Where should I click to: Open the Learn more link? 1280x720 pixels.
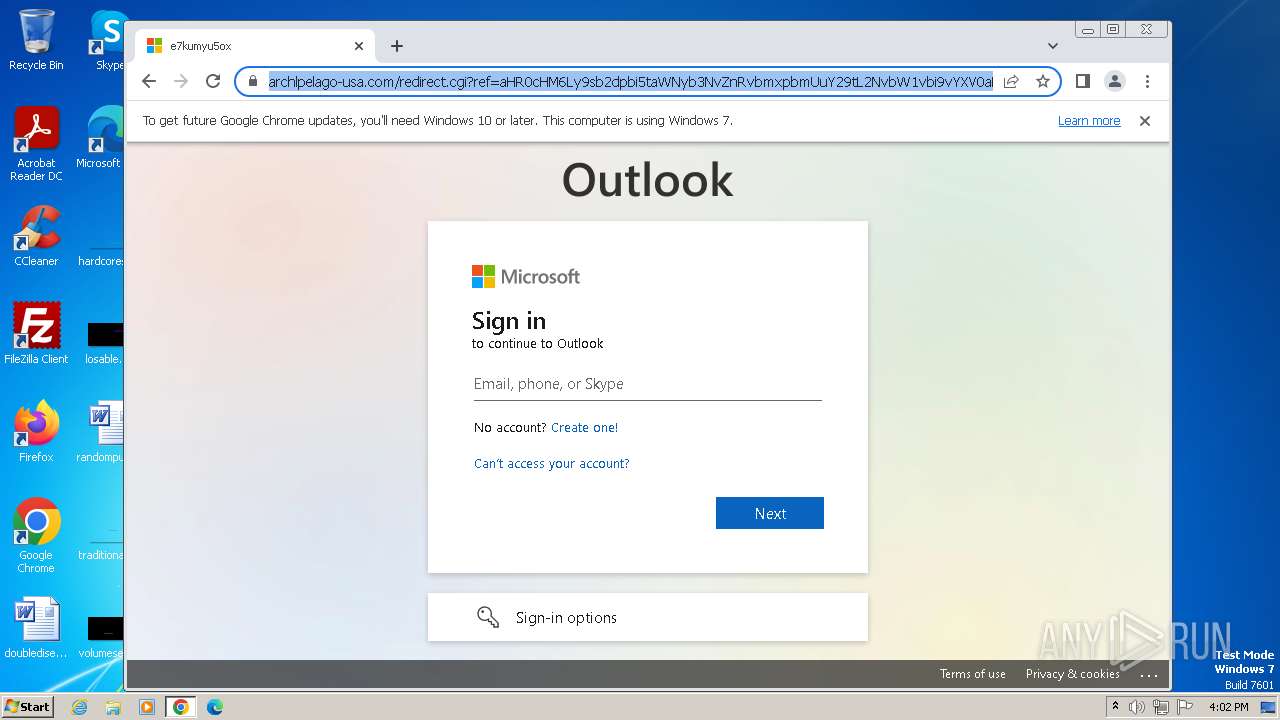point(1089,121)
